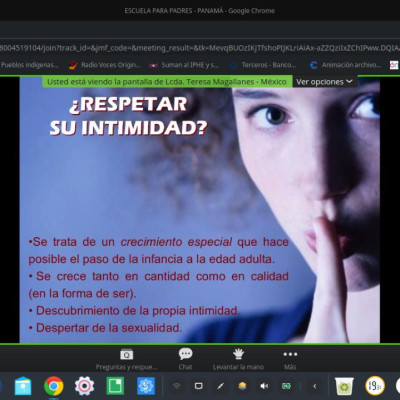Open the system settings gear app
Image resolution: width=400 pixels, height=400 pixels.
(x=84, y=386)
